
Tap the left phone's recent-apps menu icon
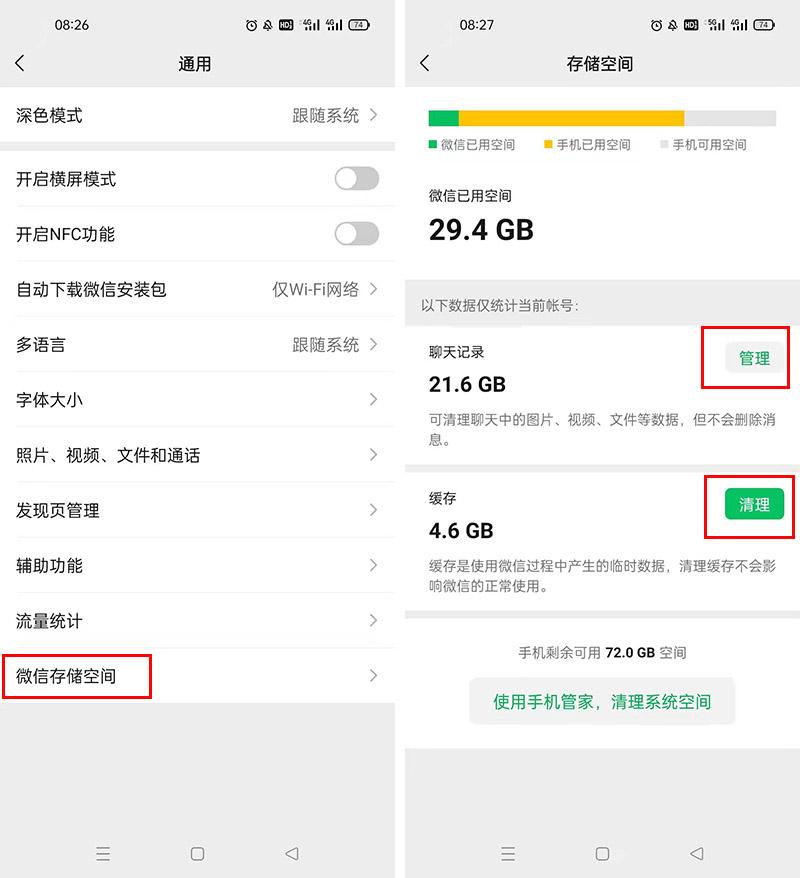point(103,854)
